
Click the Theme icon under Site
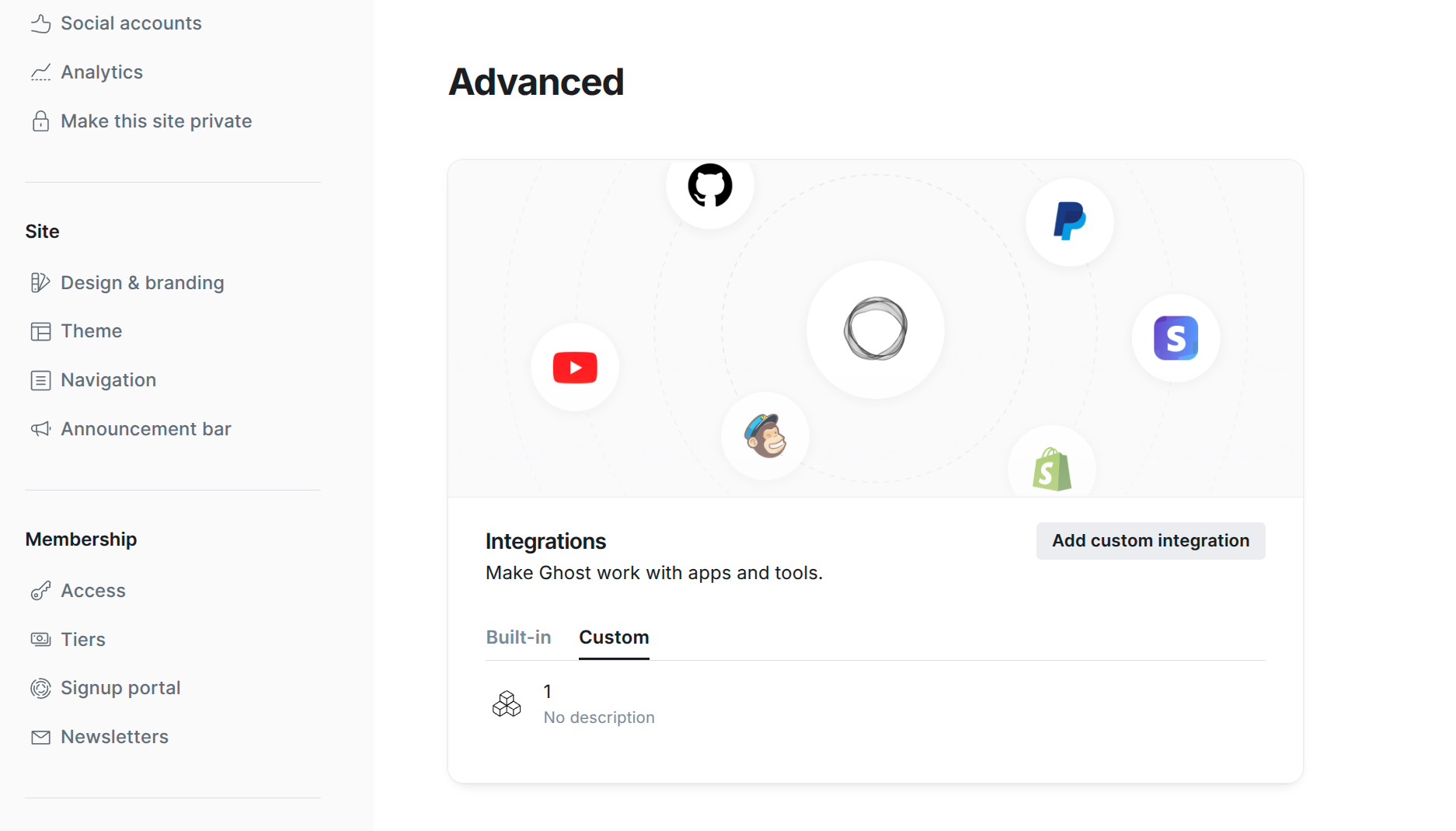point(41,330)
